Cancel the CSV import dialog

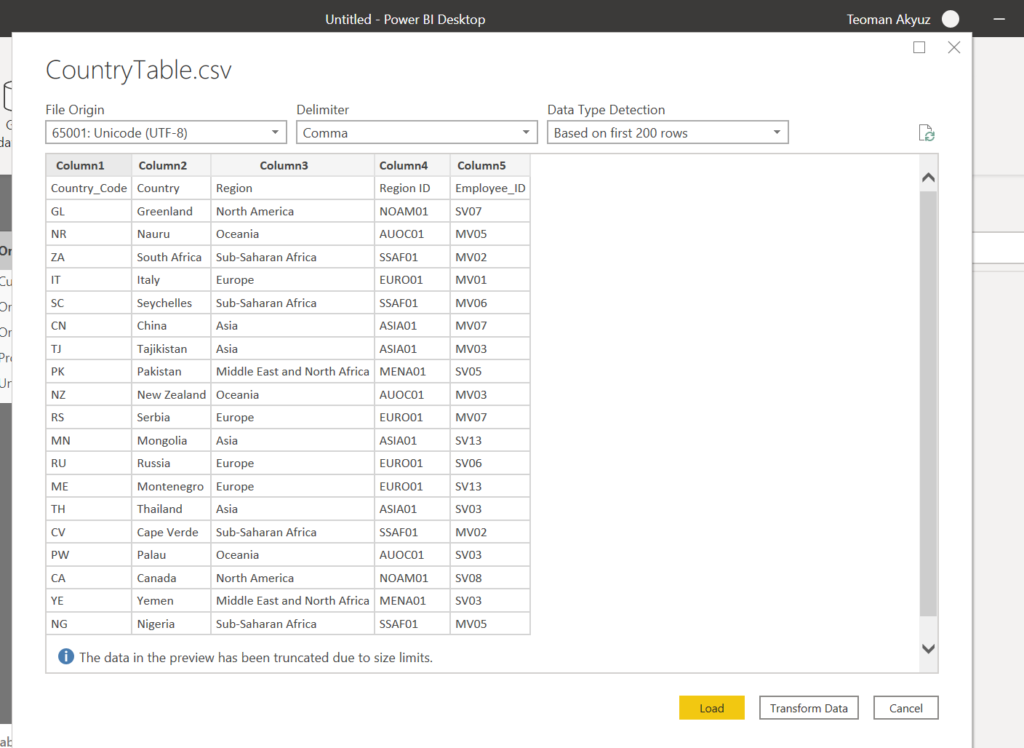point(905,708)
